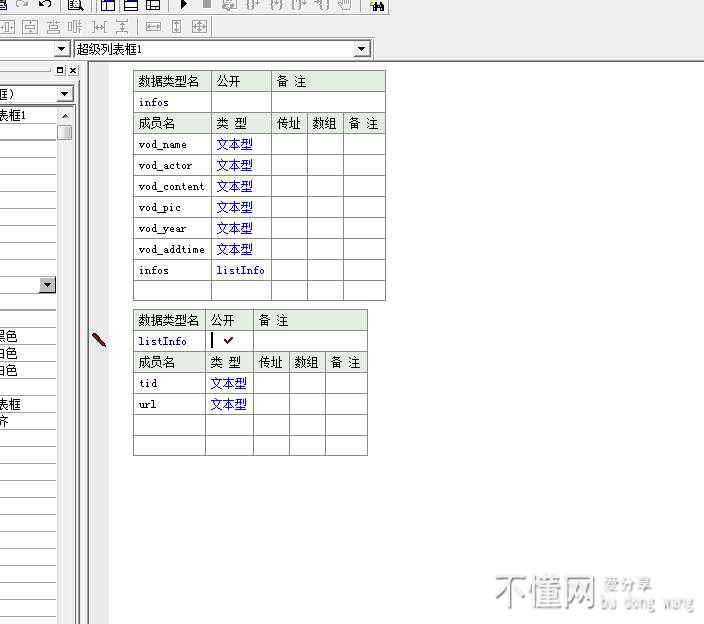Click the hand-shaped debug toolbar icon
This screenshot has width=704, height=624.
click(344, 5)
